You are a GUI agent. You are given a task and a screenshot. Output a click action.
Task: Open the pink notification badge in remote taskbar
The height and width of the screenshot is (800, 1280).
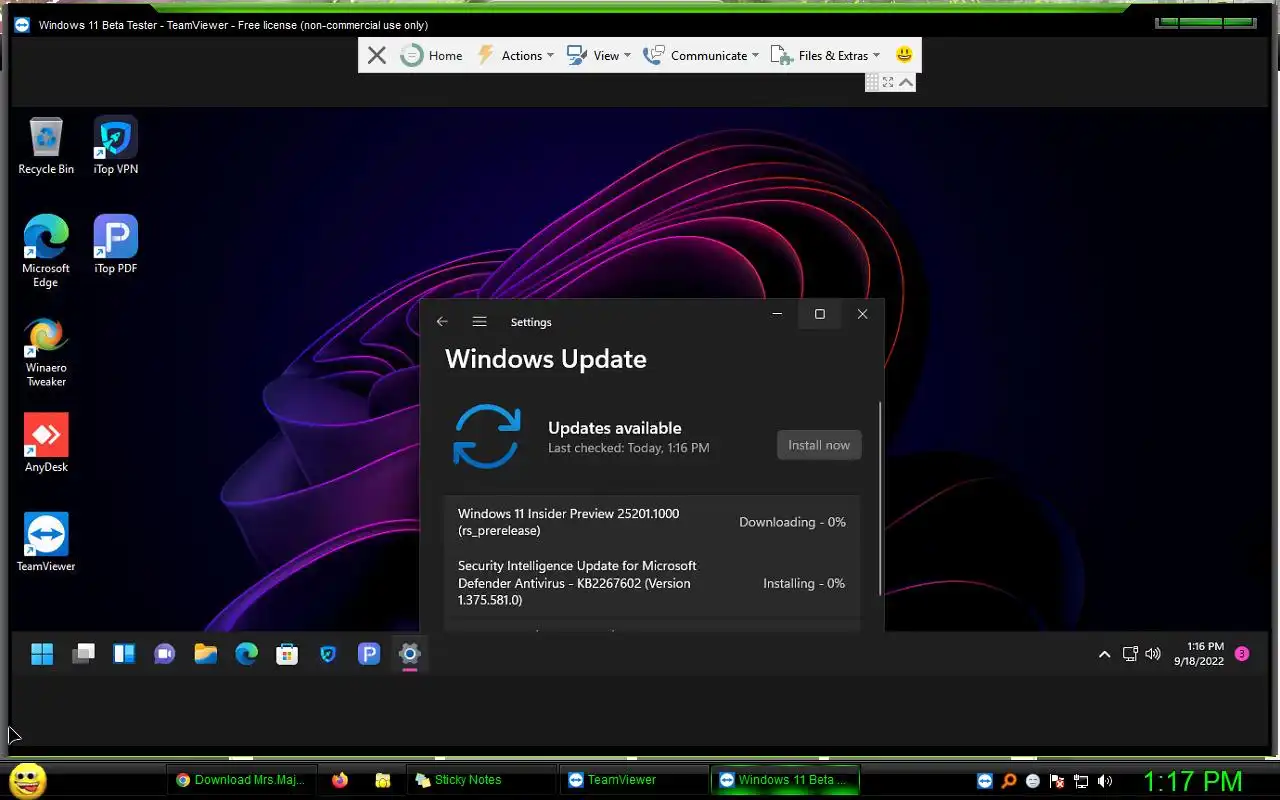tap(1242, 654)
